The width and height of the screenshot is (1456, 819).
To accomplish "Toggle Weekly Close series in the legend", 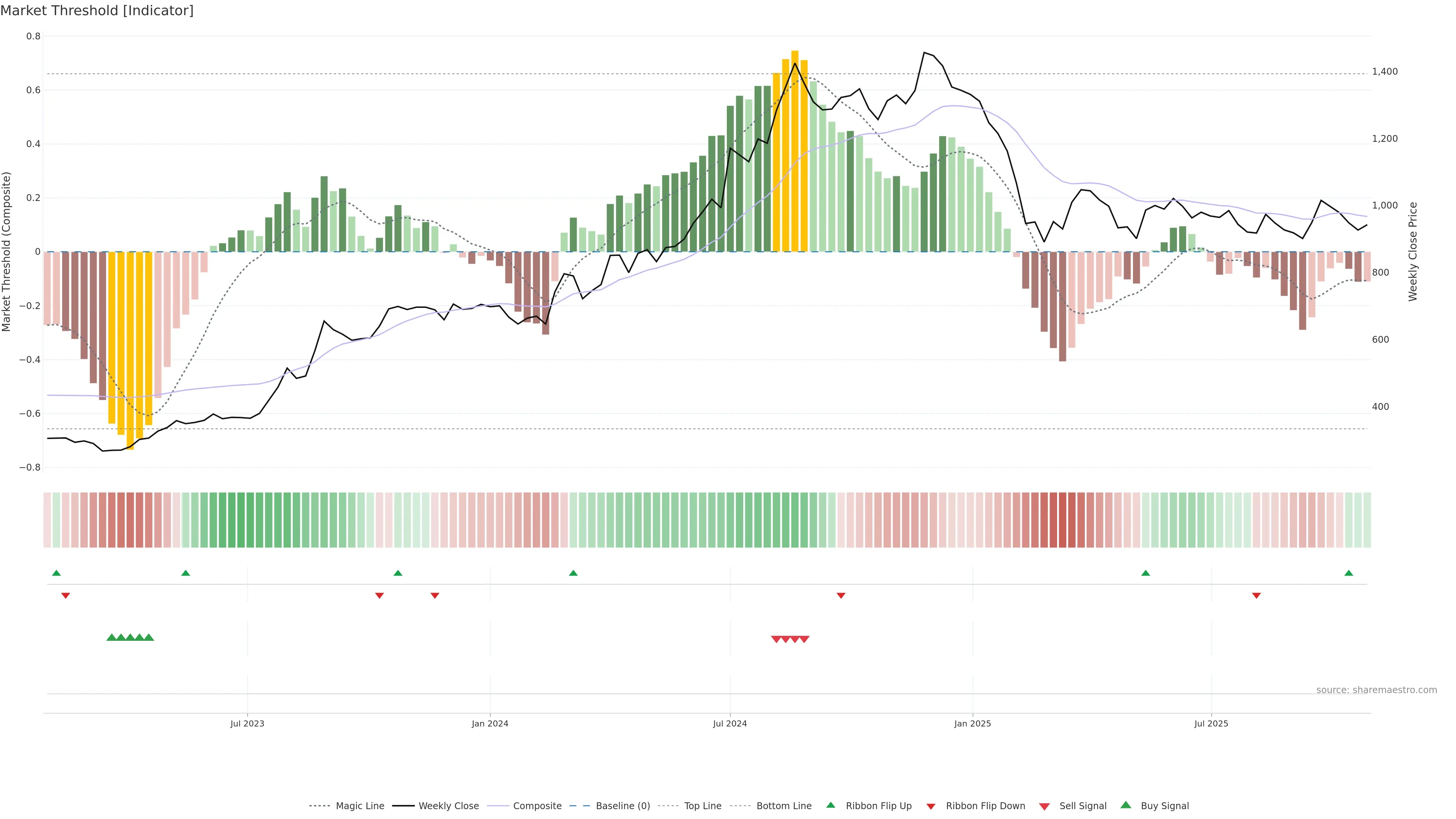I will point(448,806).
